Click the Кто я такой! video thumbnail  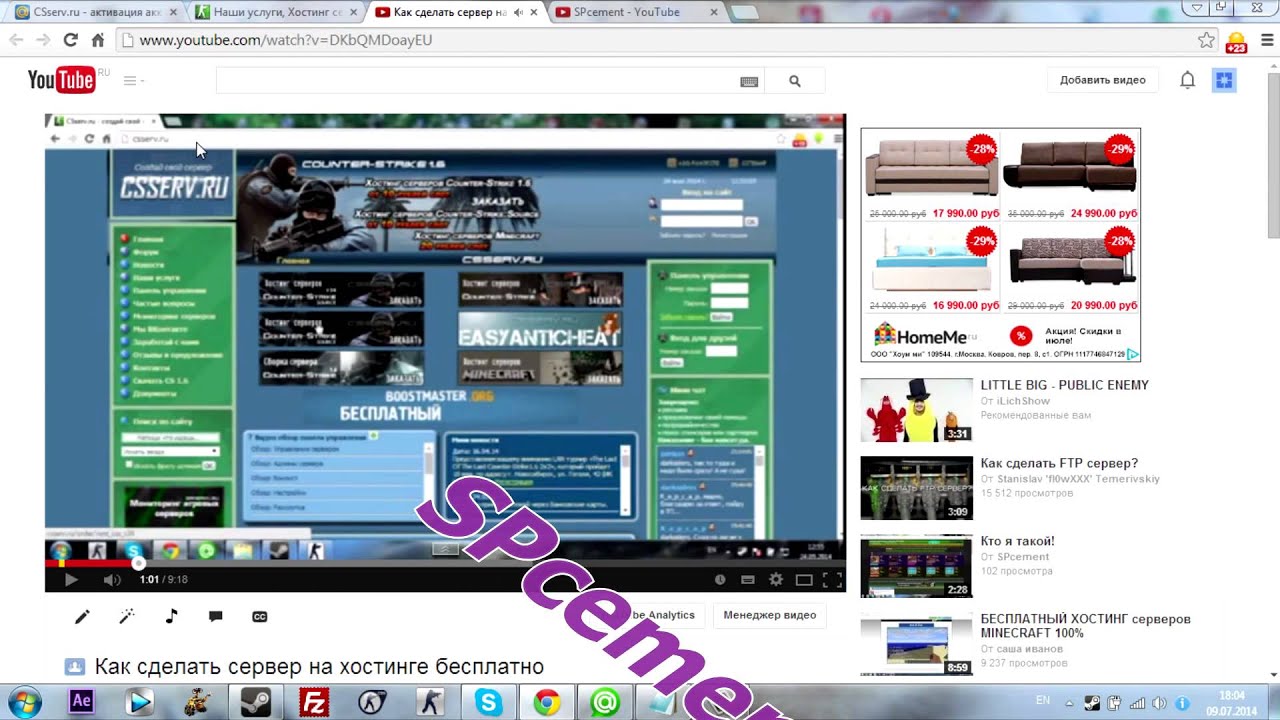tap(916, 566)
